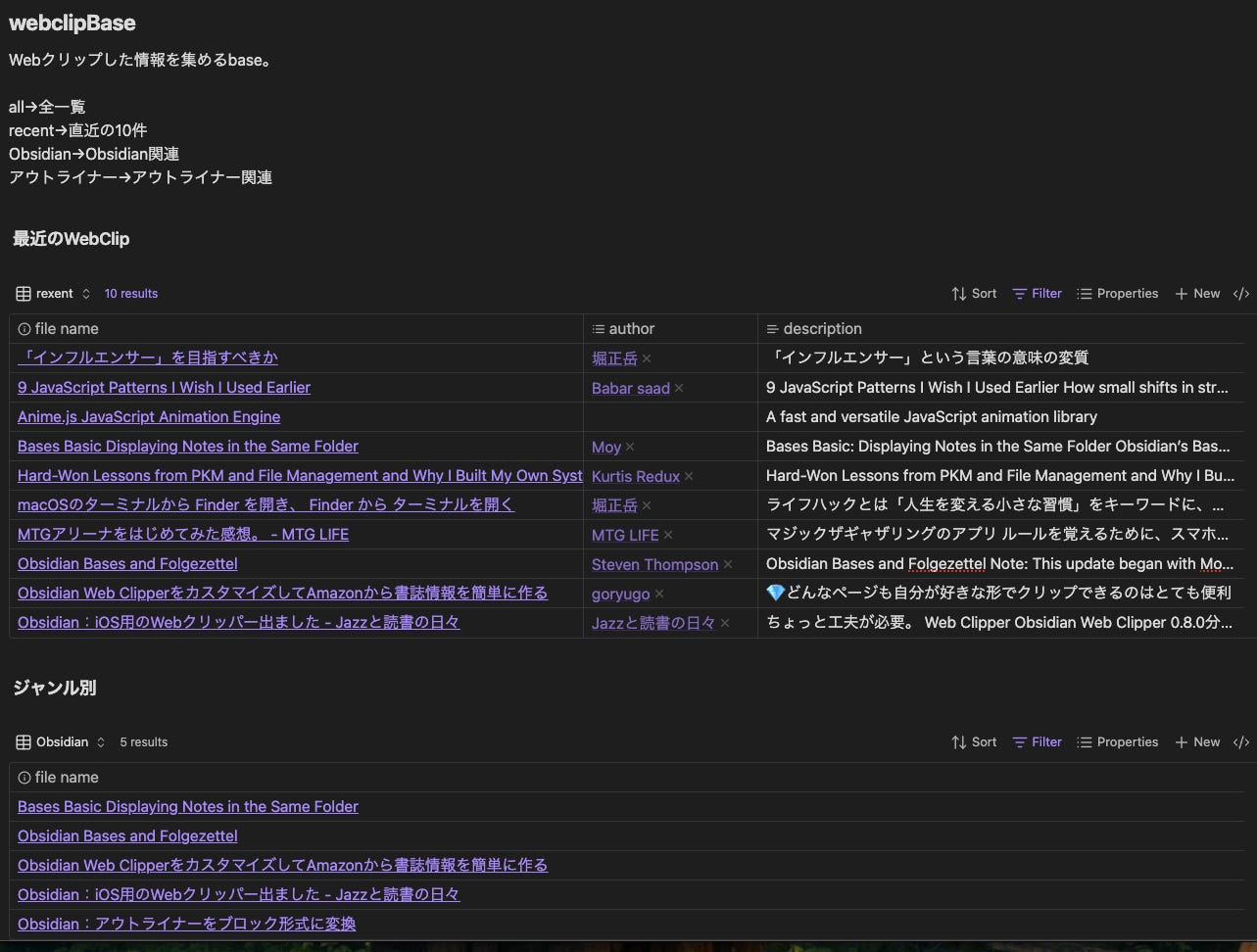Click author tag Steven Thompson

click(x=655, y=564)
